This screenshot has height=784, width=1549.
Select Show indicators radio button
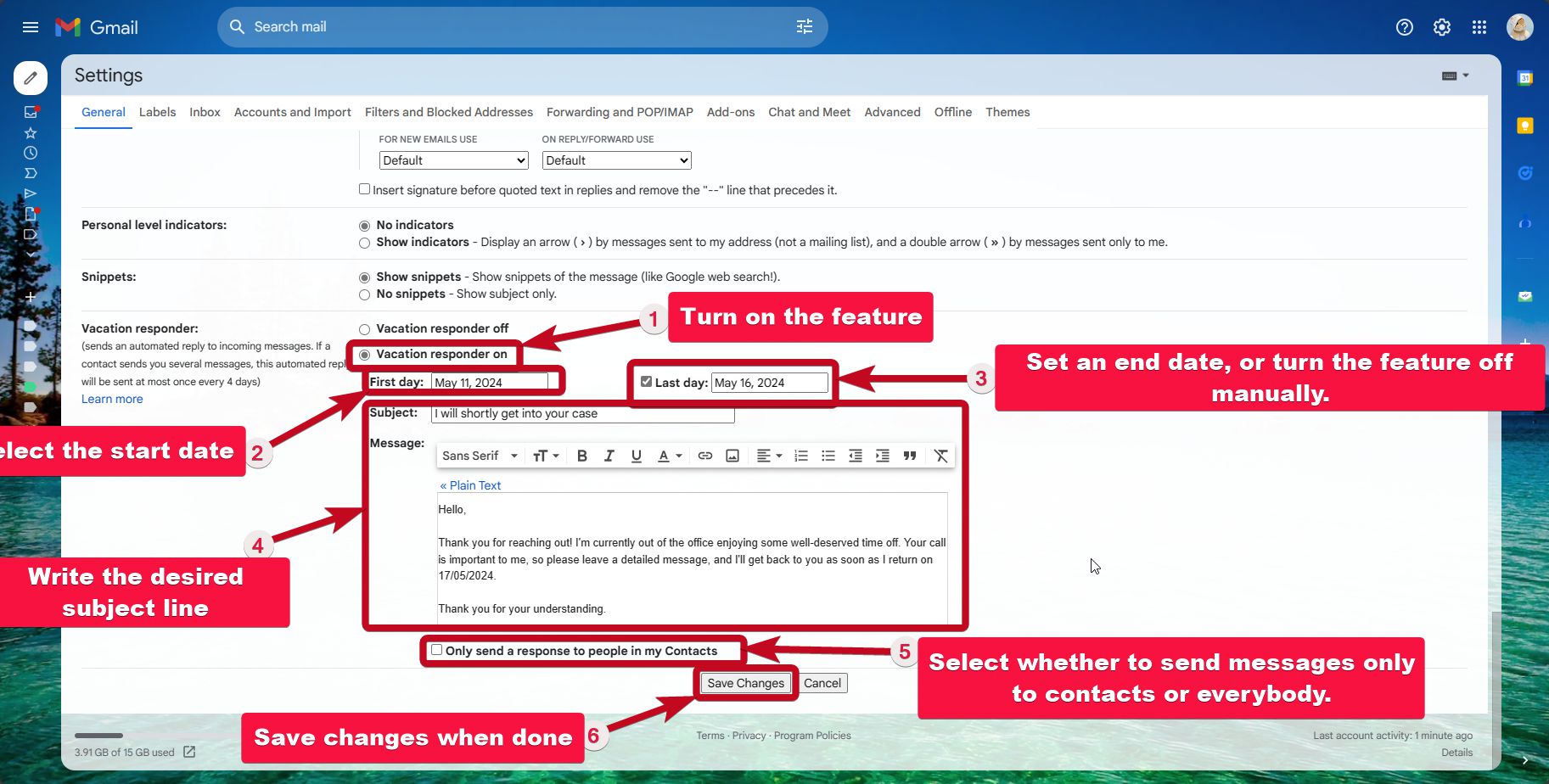click(364, 243)
